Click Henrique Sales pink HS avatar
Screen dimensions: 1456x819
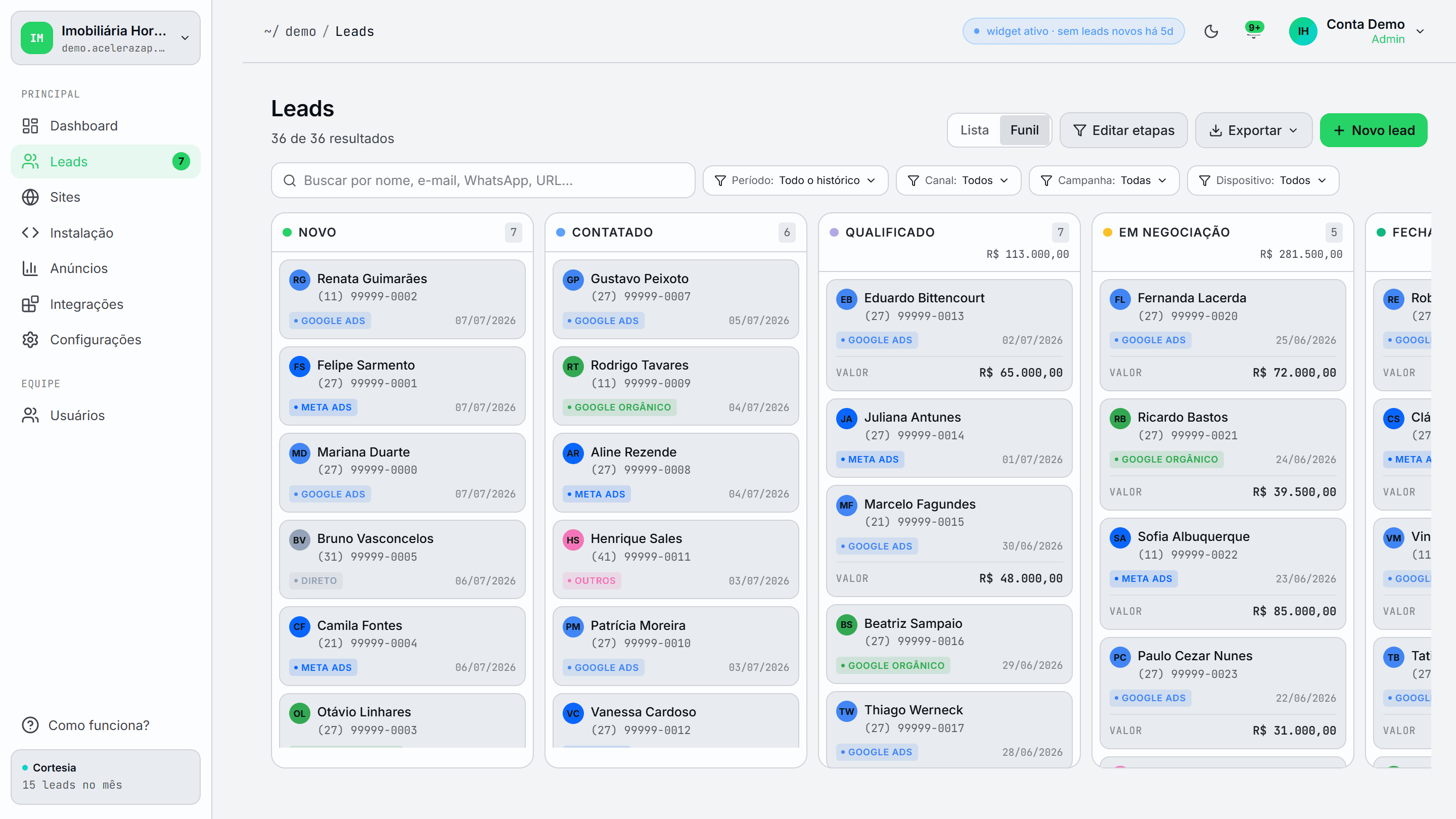click(x=573, y=540)
